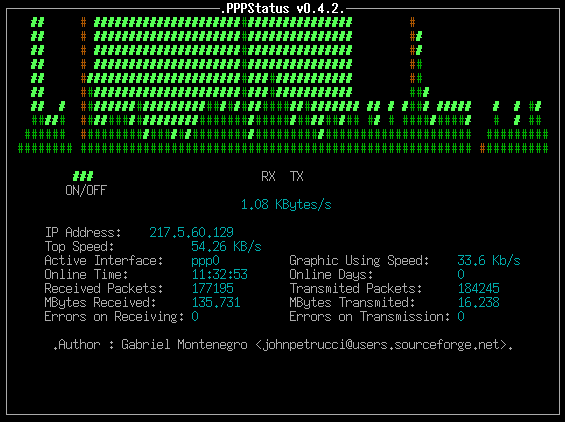565x422 pixels.
Task: Click the active interface value ppp0
Action: [205, 261]
